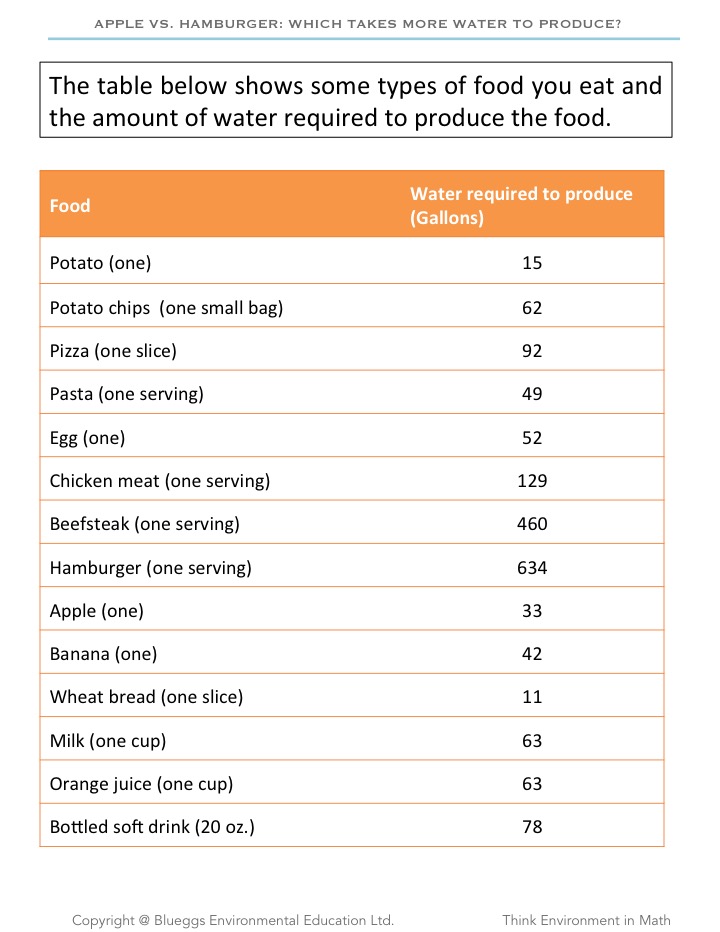Click the "Hamburger (one serving)" food label
The image size is (720, 932).
(150, 568)
